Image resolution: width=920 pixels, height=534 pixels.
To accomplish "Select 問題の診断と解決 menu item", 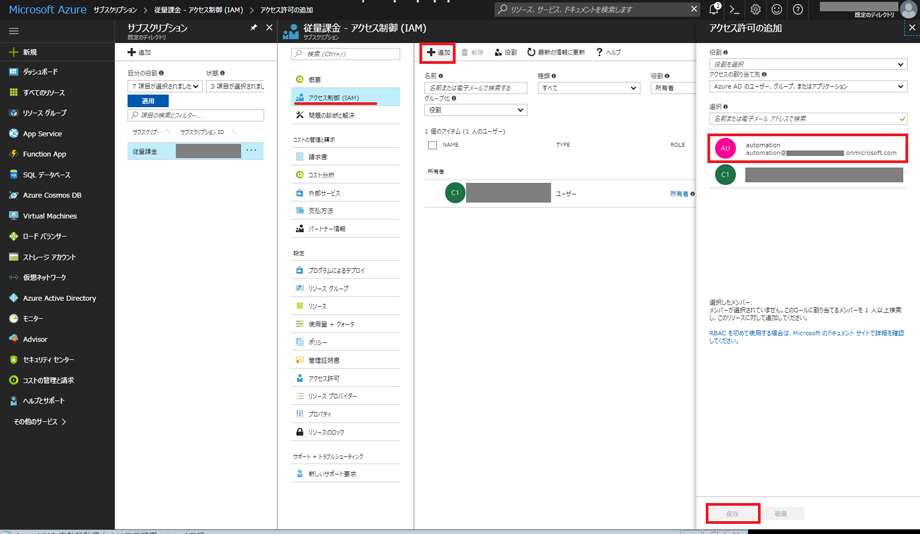I will click(x=346, y=115).
